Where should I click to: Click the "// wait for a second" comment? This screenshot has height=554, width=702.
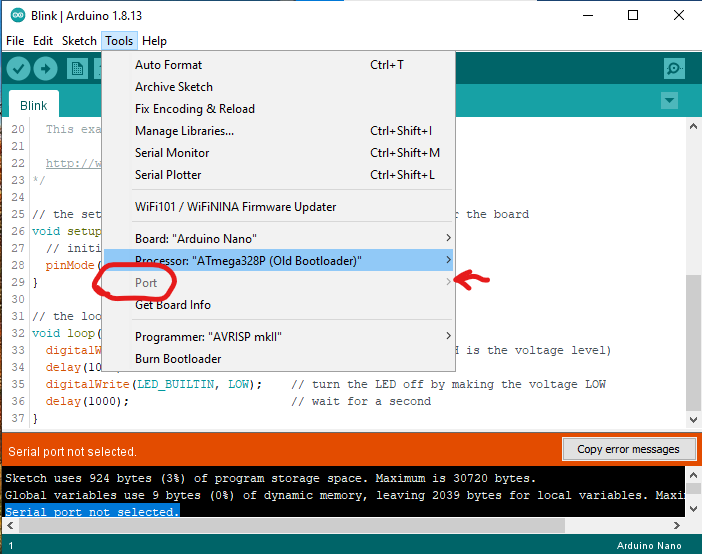tap(361, 401)
